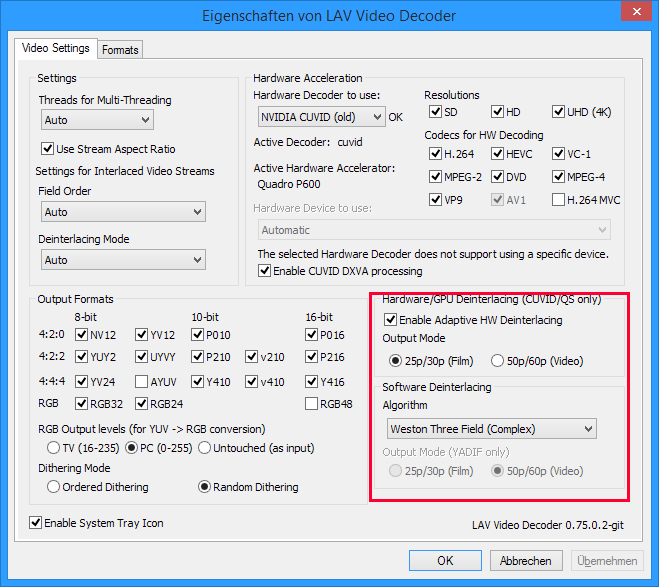This screenshot has width=659, height=587.
Task: Enable H.264 MVC codec checkbox
Action: click(x=559, y=200)
